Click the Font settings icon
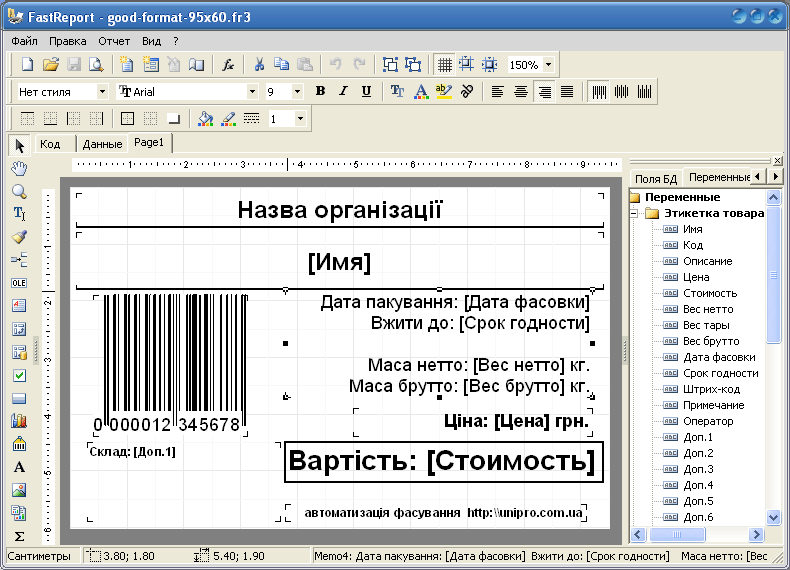 tap(397, 92)
